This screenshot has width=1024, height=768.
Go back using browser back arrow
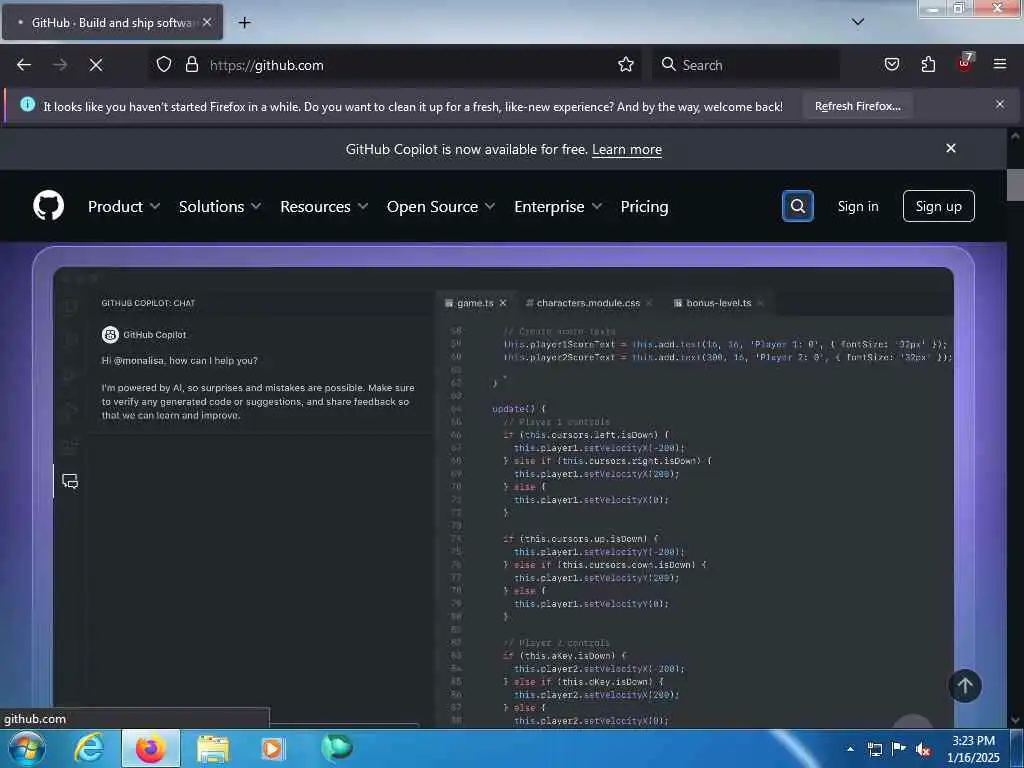pos(24,65)
